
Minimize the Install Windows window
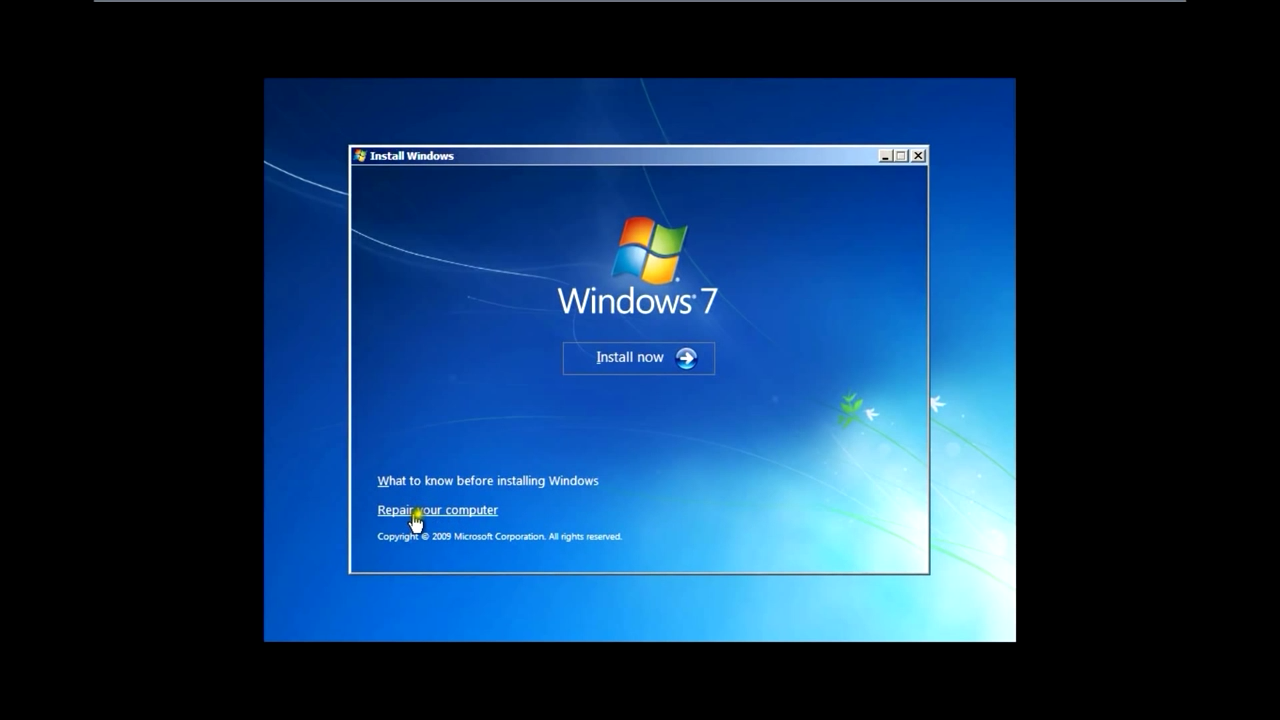click(885, 156)
